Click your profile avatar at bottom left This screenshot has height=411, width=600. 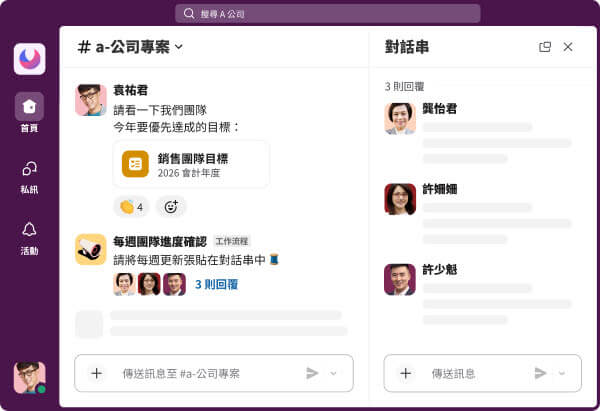[x=29, y=377]
